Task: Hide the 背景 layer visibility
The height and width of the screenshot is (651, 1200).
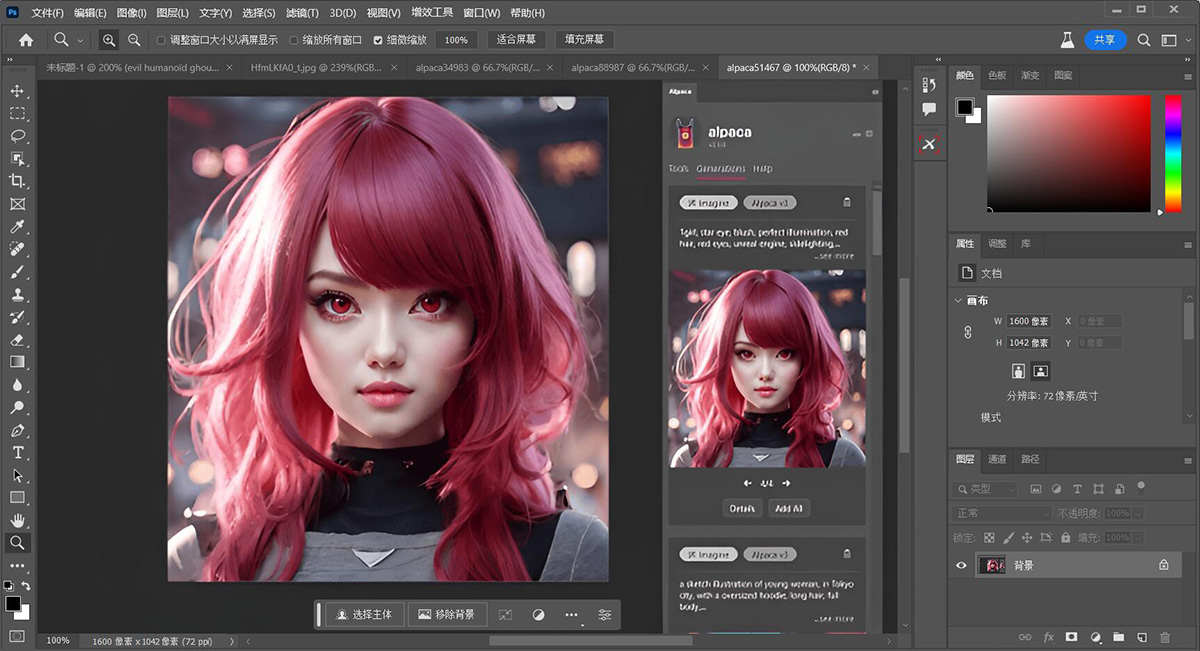Action: tap(960, 565)
